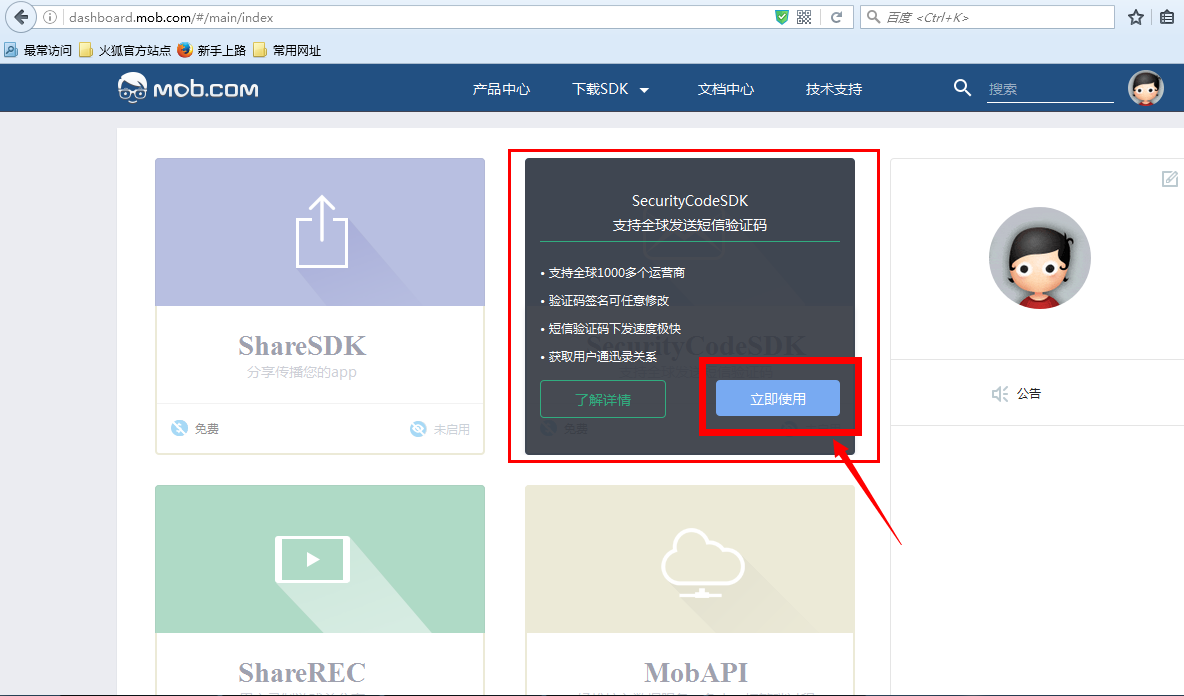This screenshot has height=696, width=1184.
Task: Open 新手上路 Firefox bookmark
Action: [x=212, y=51]
